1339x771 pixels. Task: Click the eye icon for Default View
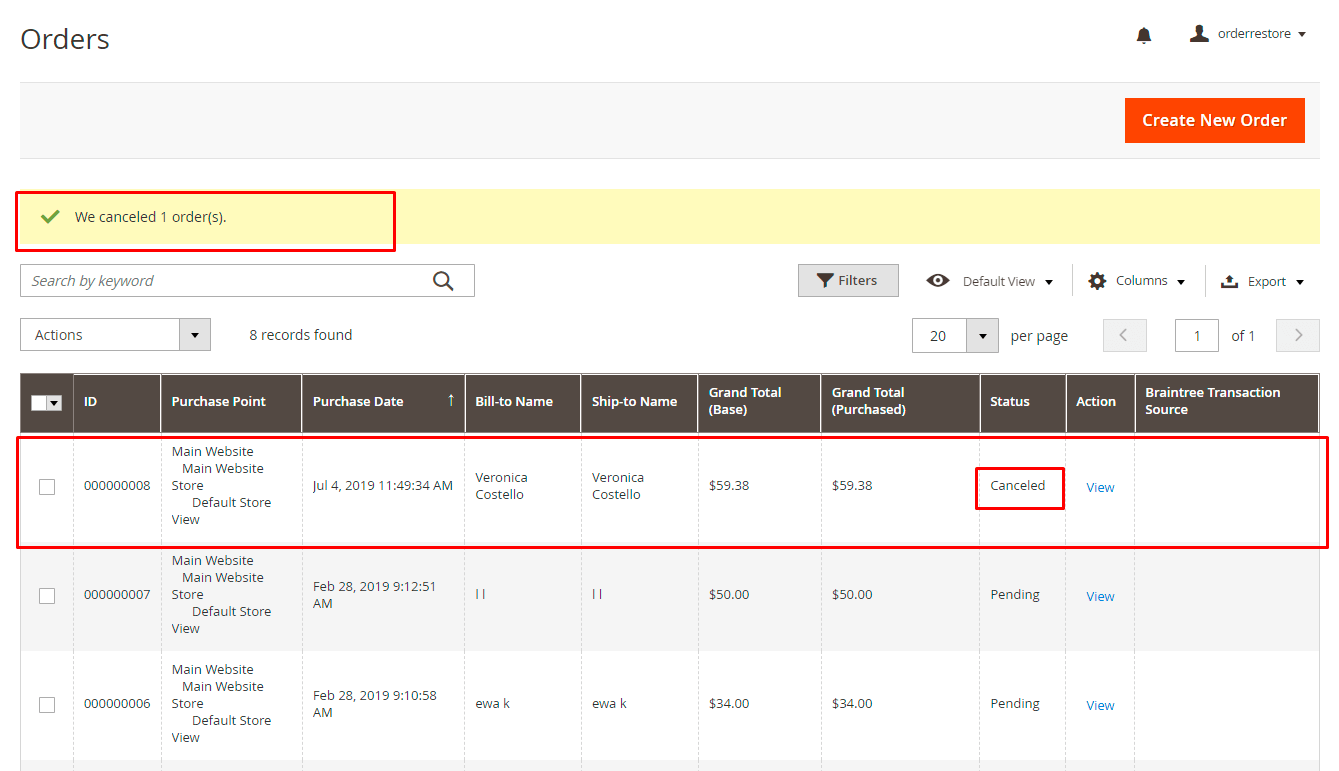pos(938,281)
